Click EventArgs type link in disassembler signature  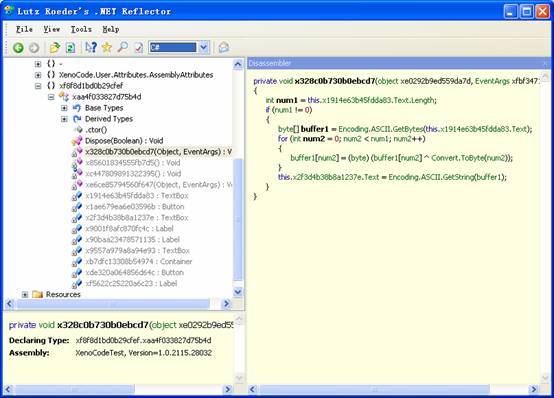coord(492,81)
